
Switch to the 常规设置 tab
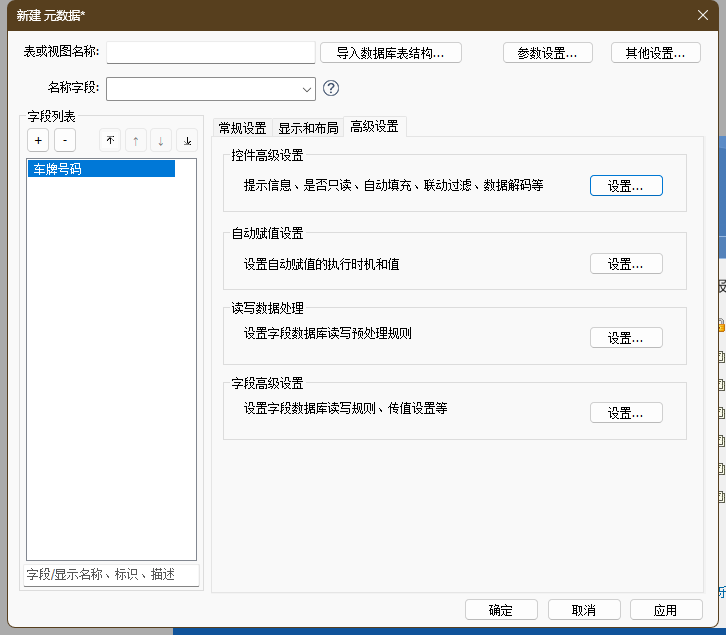(242, 128)
